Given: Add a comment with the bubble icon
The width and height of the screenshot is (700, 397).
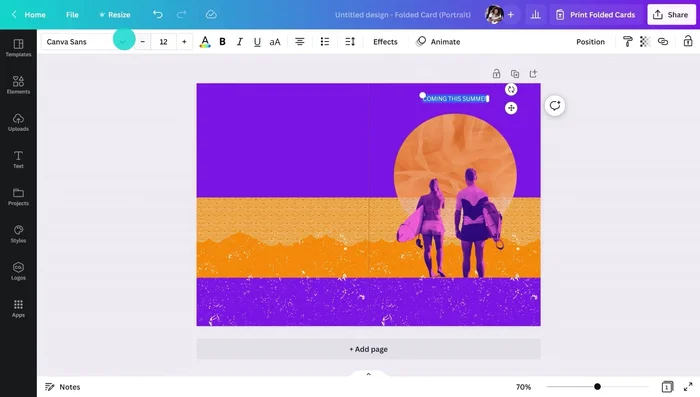Looking at the screenshot, I should click(555, 105).
